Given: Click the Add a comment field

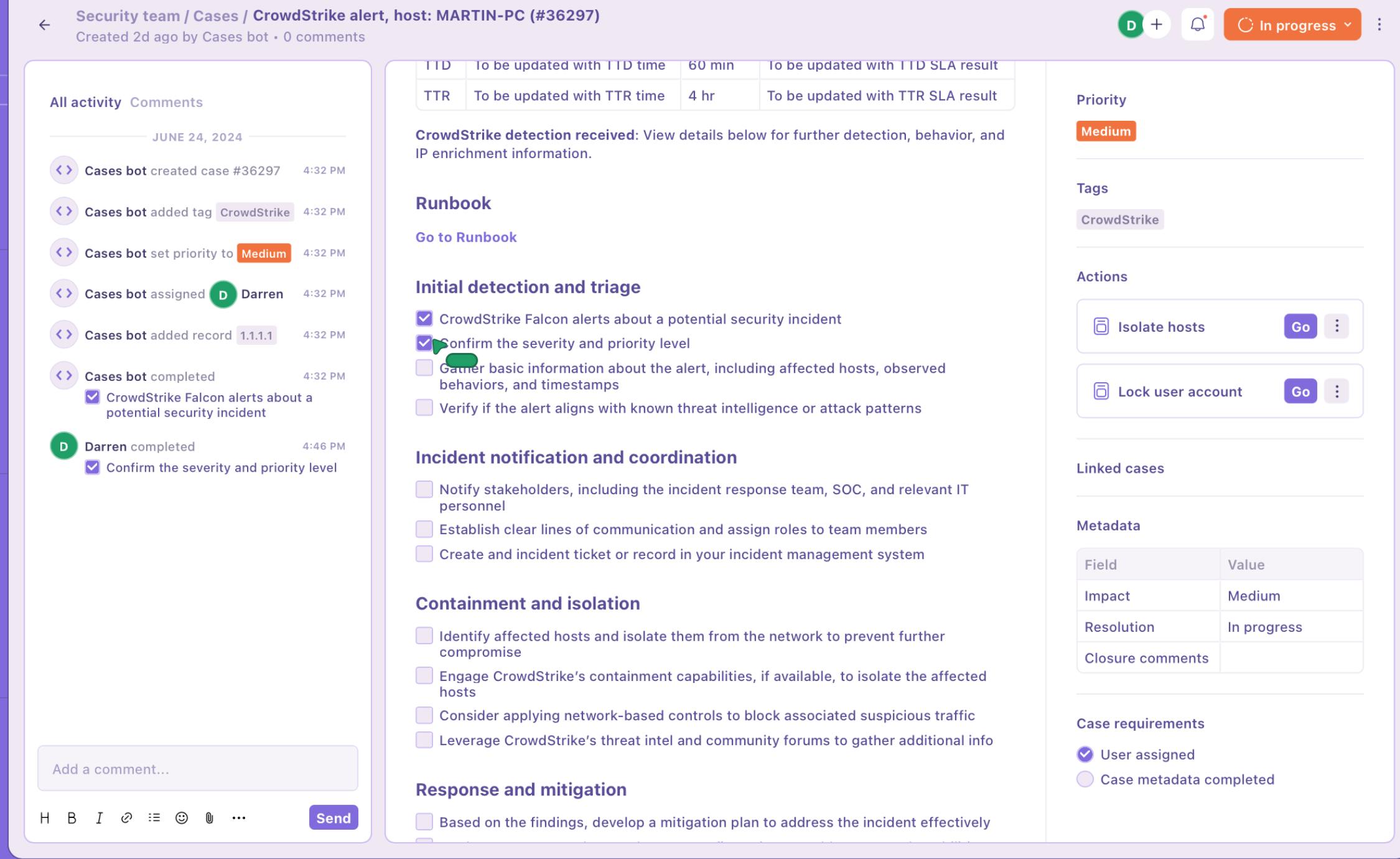Looking at the screenshot, I should coord(198,769).
